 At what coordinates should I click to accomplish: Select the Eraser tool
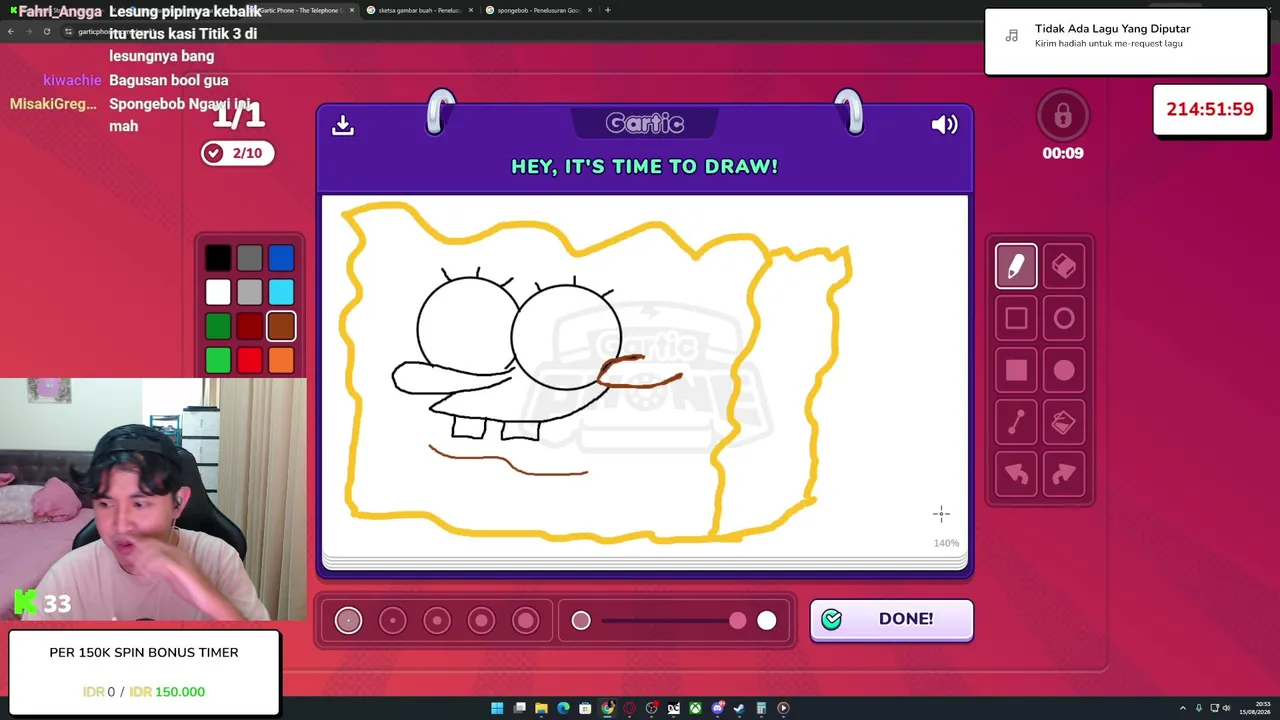coord(1064,266)
